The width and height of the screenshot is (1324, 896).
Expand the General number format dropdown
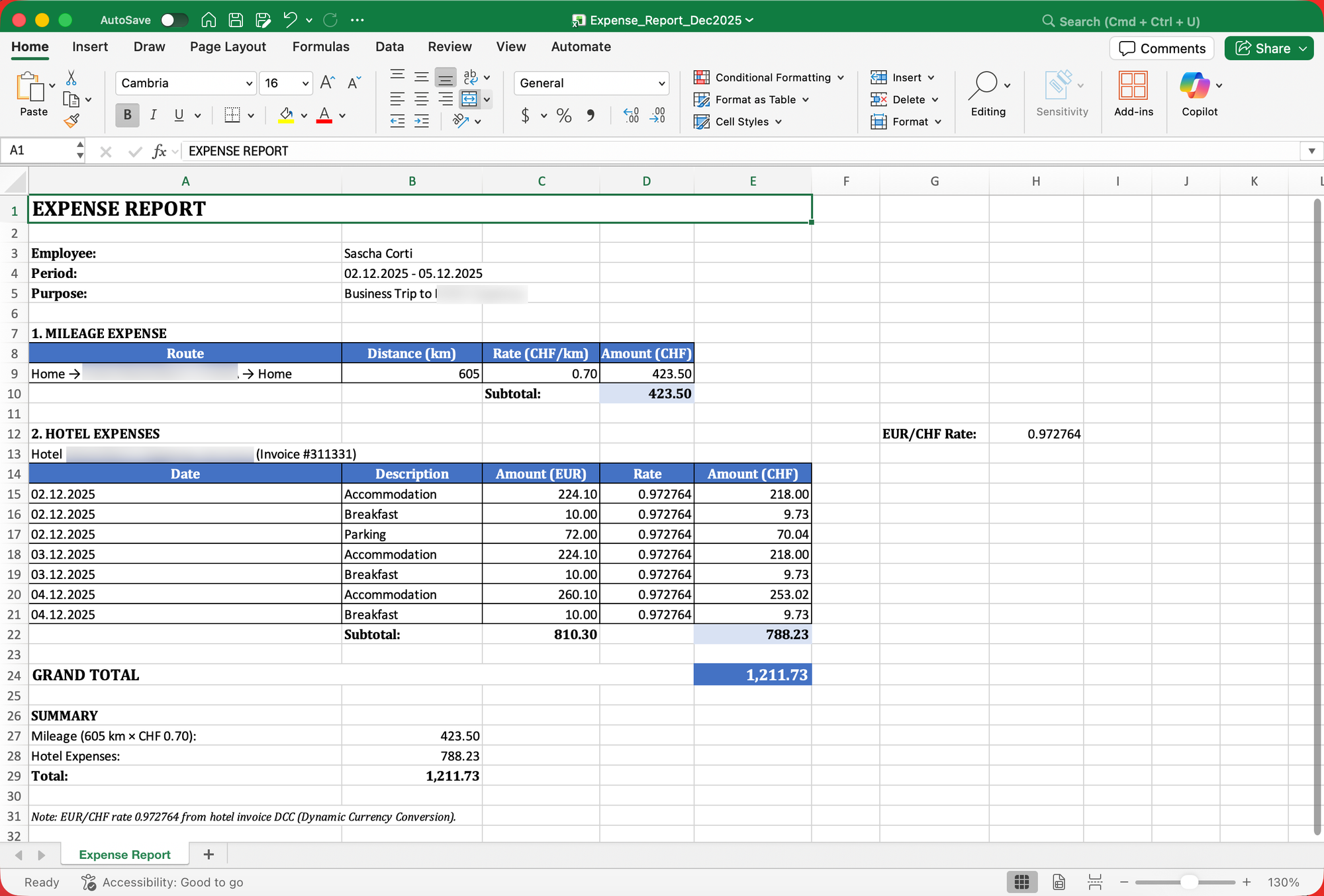(661, 83)
